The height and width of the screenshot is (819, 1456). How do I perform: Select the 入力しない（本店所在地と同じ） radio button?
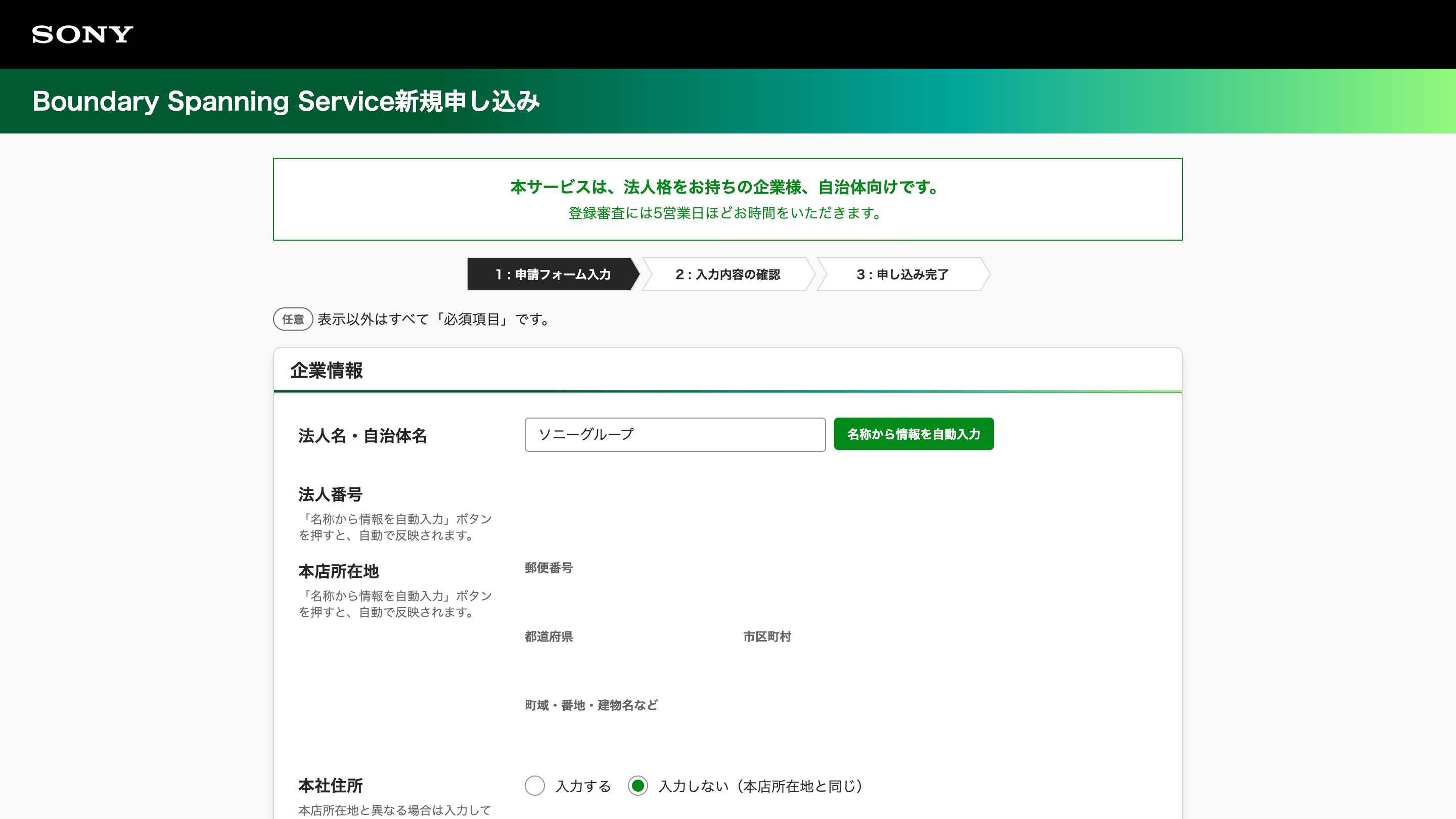click(638, 786)
